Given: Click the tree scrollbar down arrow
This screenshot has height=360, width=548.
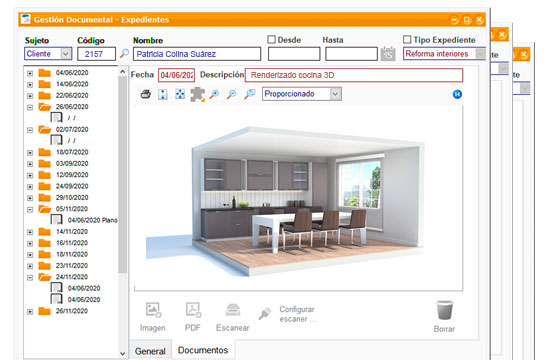Looking at the screenshot, I should click(x=122, y=353).
